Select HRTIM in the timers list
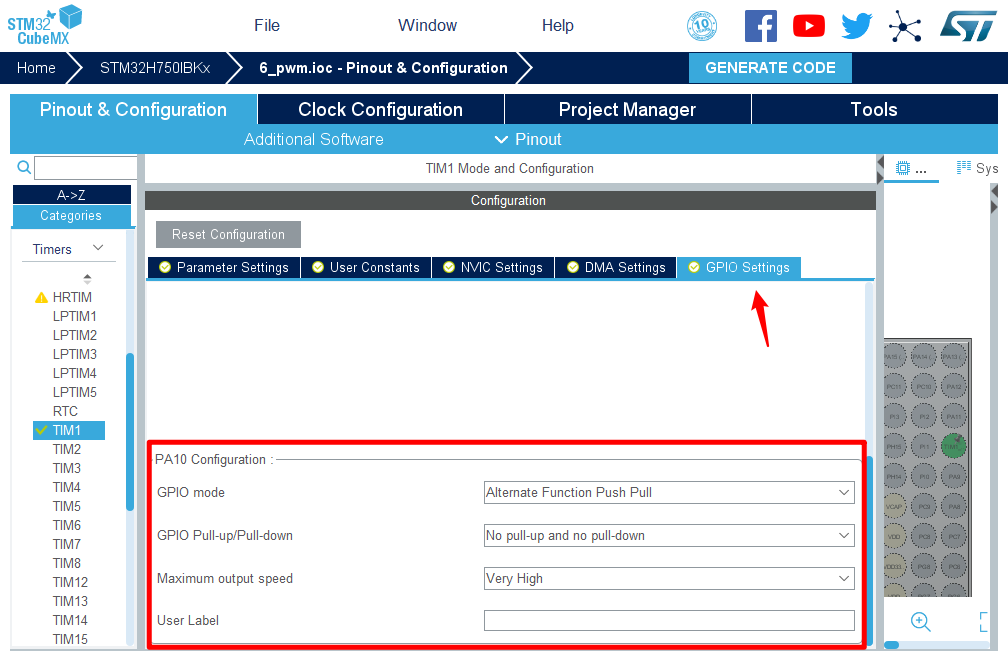Screen dimensions: 1008x661 pos(72,297)
